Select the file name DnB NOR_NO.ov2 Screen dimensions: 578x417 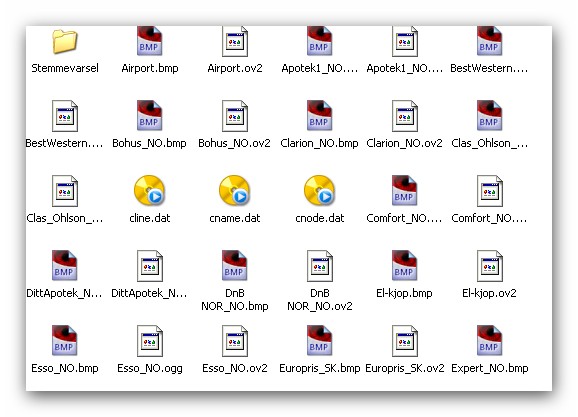(320, 299)
